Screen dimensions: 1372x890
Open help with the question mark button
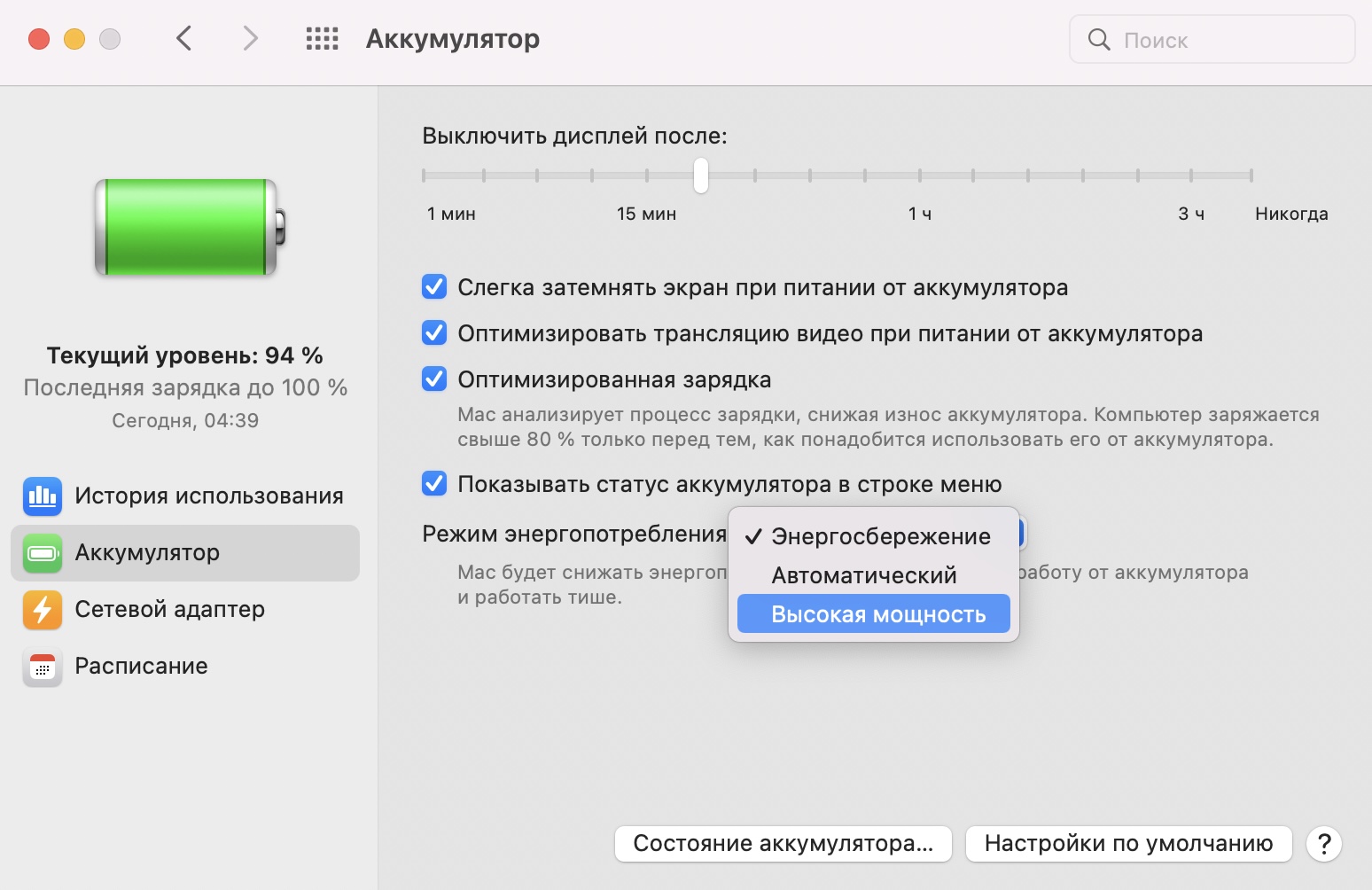(1324, 844)
